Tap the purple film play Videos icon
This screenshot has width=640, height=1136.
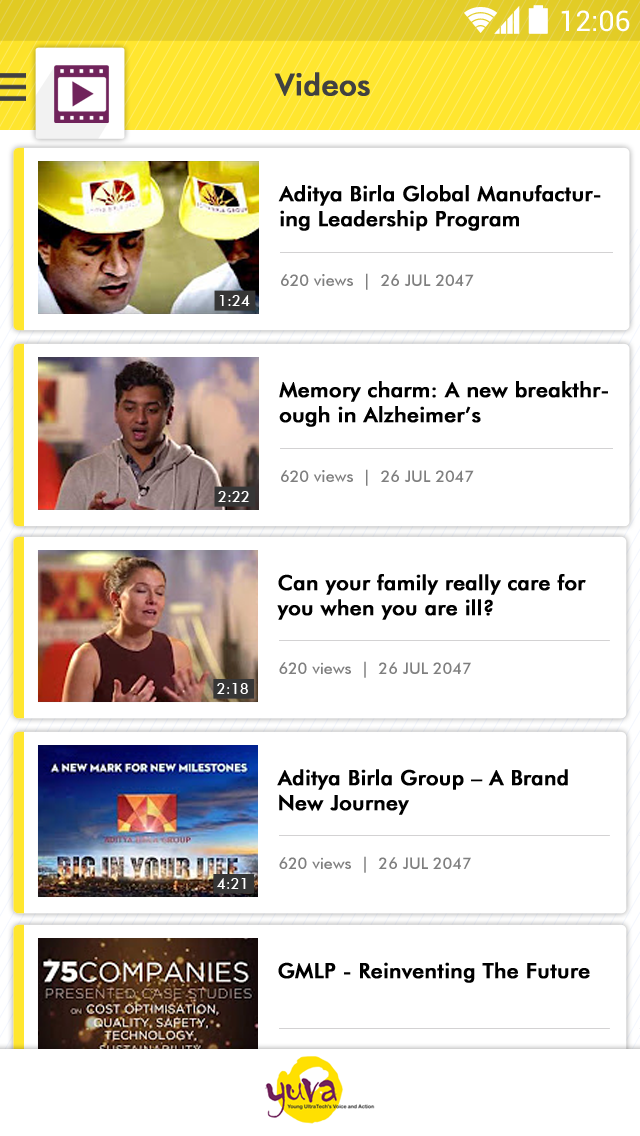(x=80, y=93)
